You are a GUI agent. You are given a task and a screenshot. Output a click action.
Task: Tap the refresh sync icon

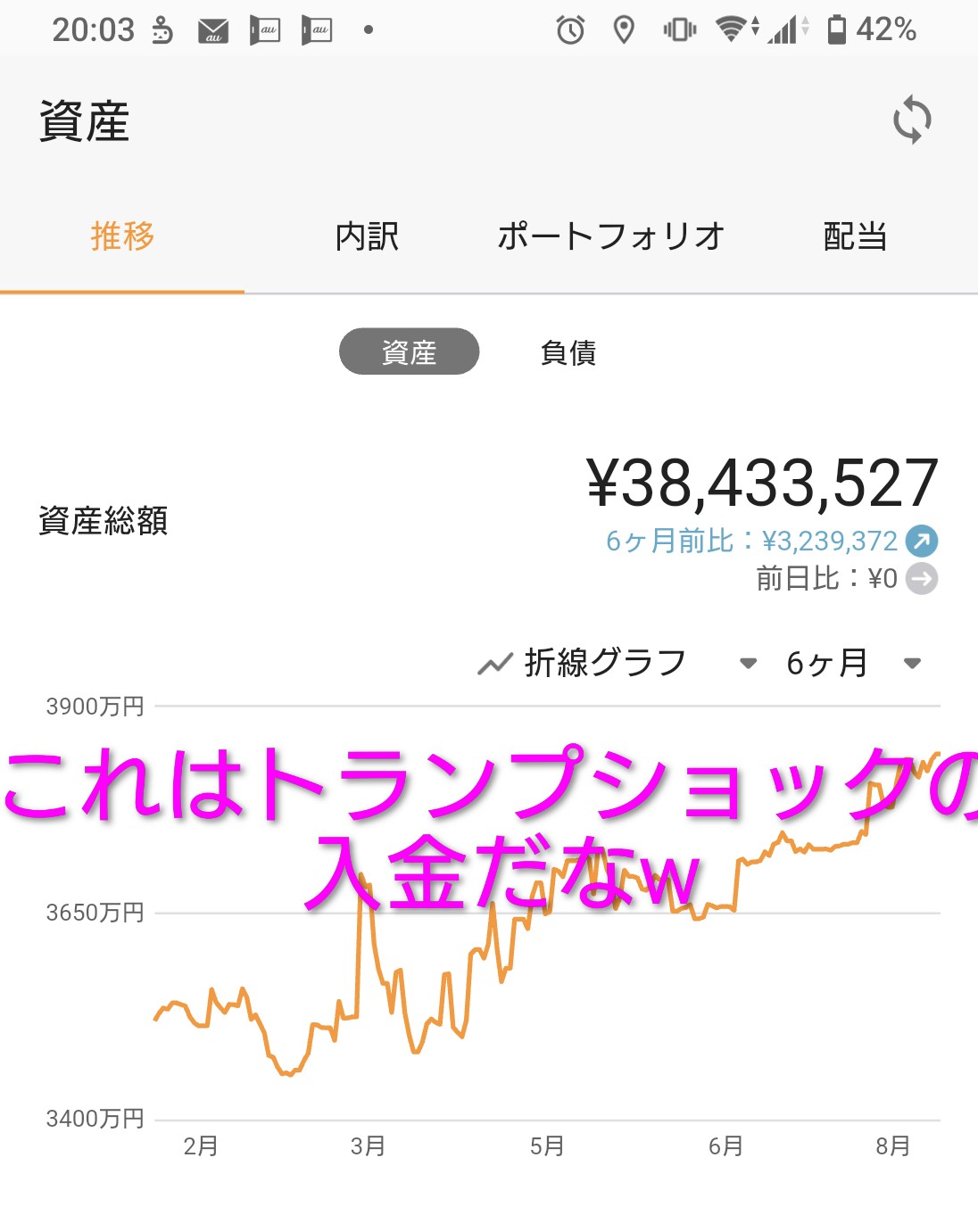click(912, 120)
